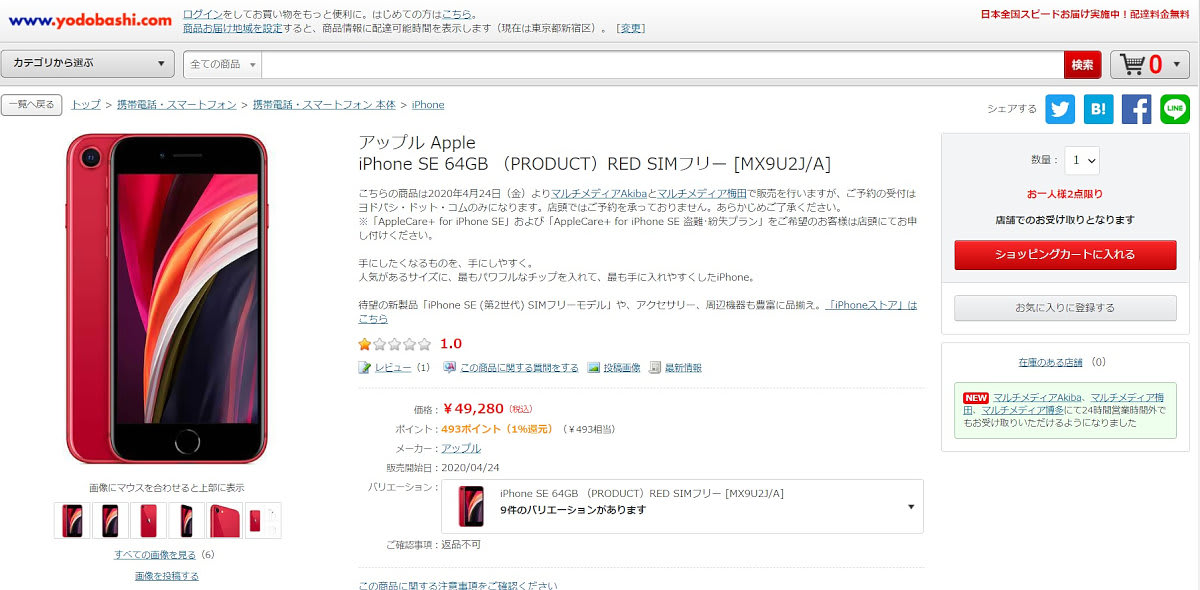The image size is (1200, 590).
Task: Go to トップ breadcrumb
Action: (86, 105)
